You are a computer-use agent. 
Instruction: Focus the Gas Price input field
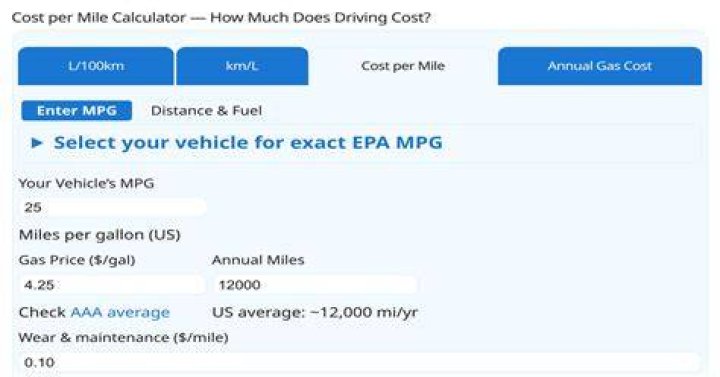point(112,285)
